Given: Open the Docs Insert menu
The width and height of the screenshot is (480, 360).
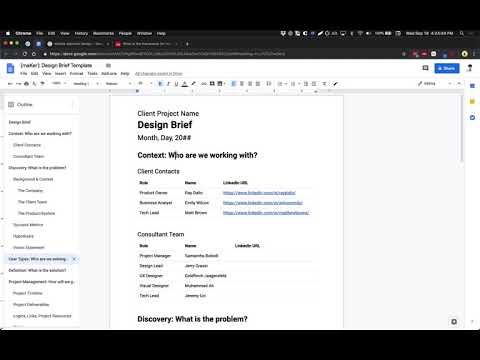Looking at the screenshot, I should pyautogui.click(x=60, y=73).
